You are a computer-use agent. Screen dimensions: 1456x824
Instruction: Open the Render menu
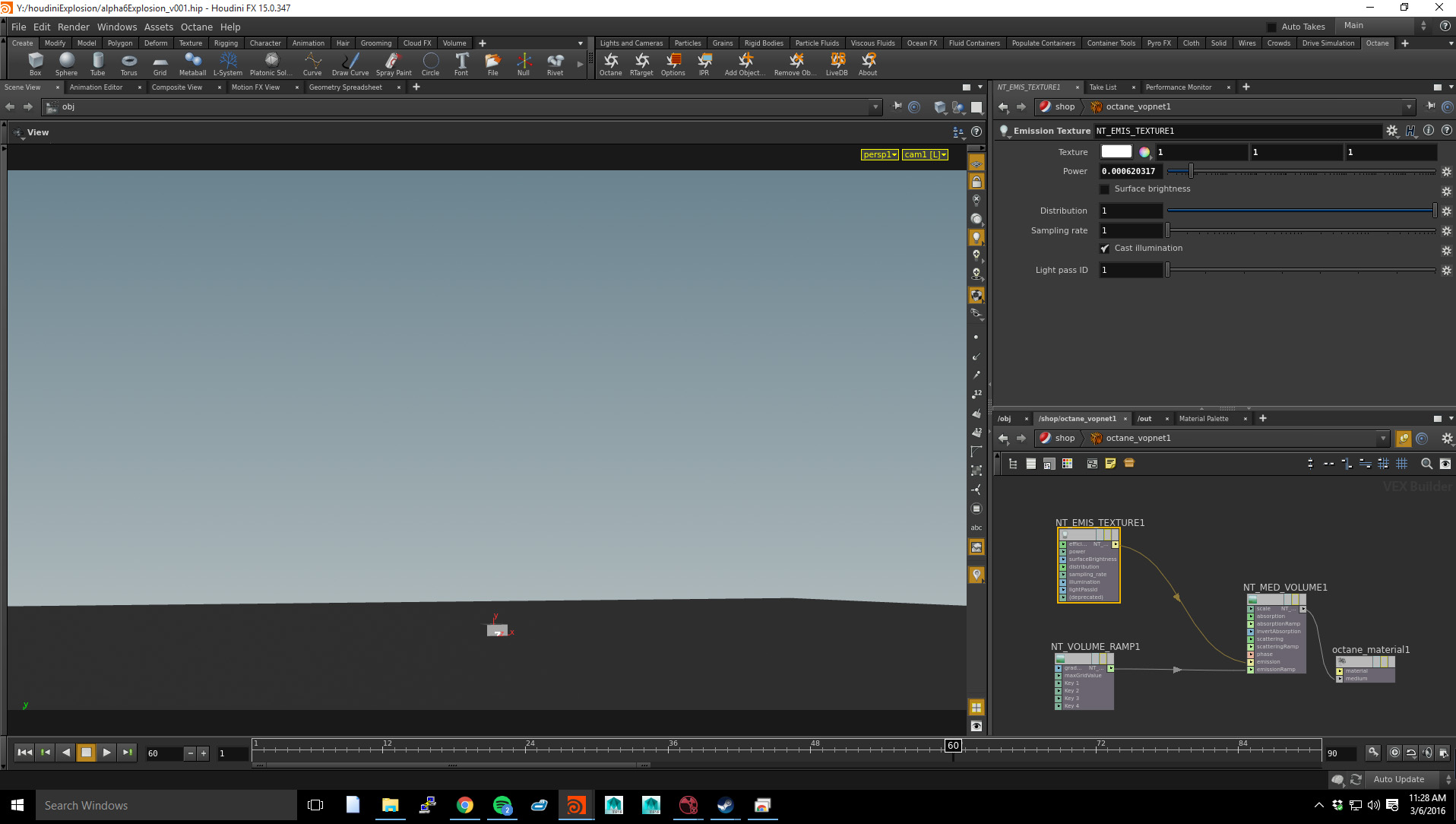[73, 27]
